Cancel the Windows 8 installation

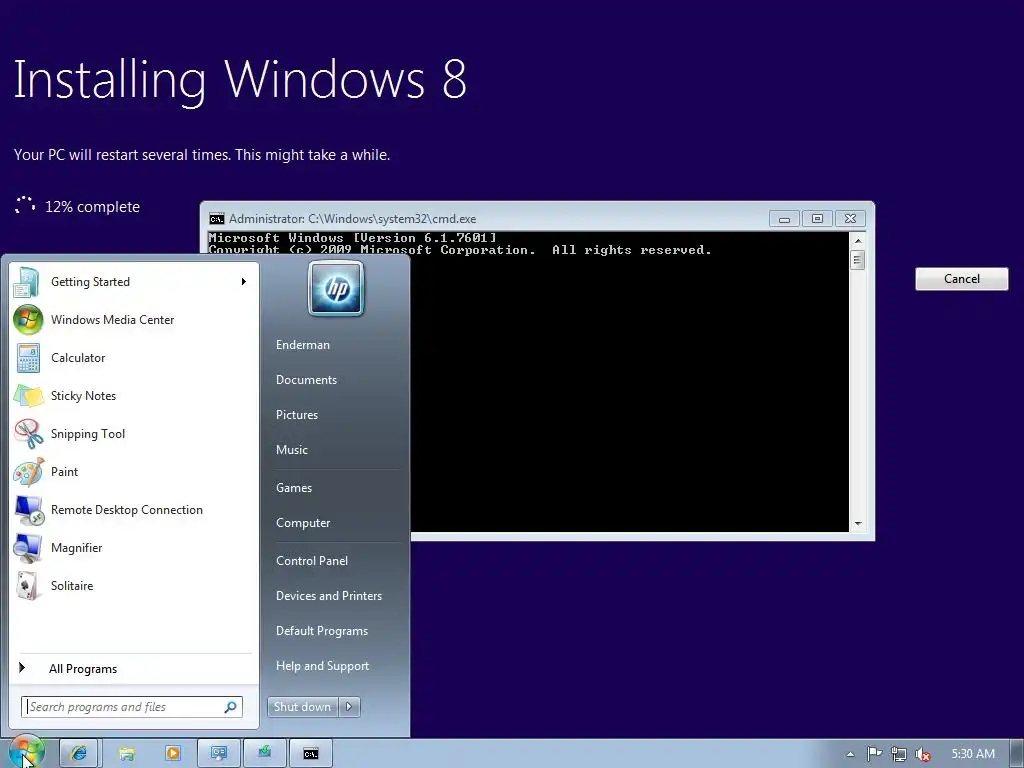pyautogui.click(x=961, y=279)
